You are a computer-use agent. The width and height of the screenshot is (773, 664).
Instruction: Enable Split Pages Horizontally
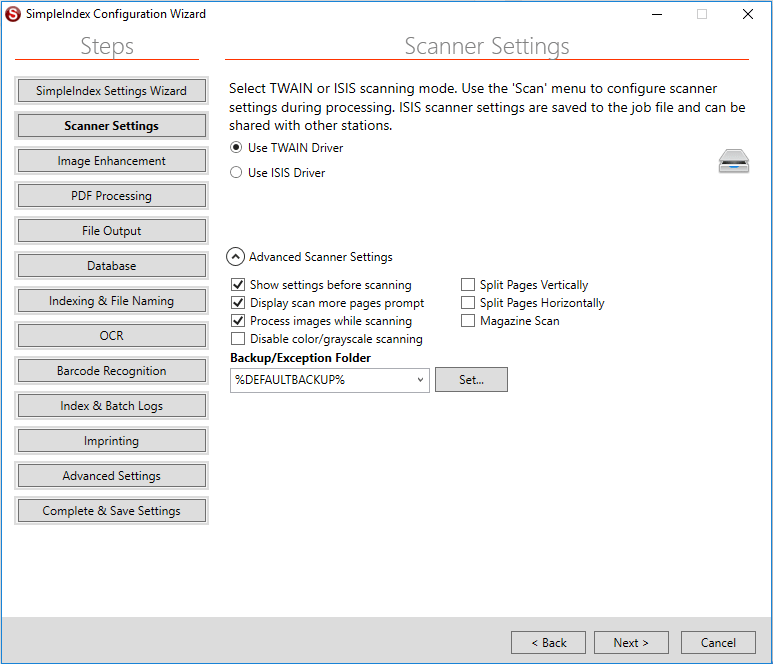(468, 303)
